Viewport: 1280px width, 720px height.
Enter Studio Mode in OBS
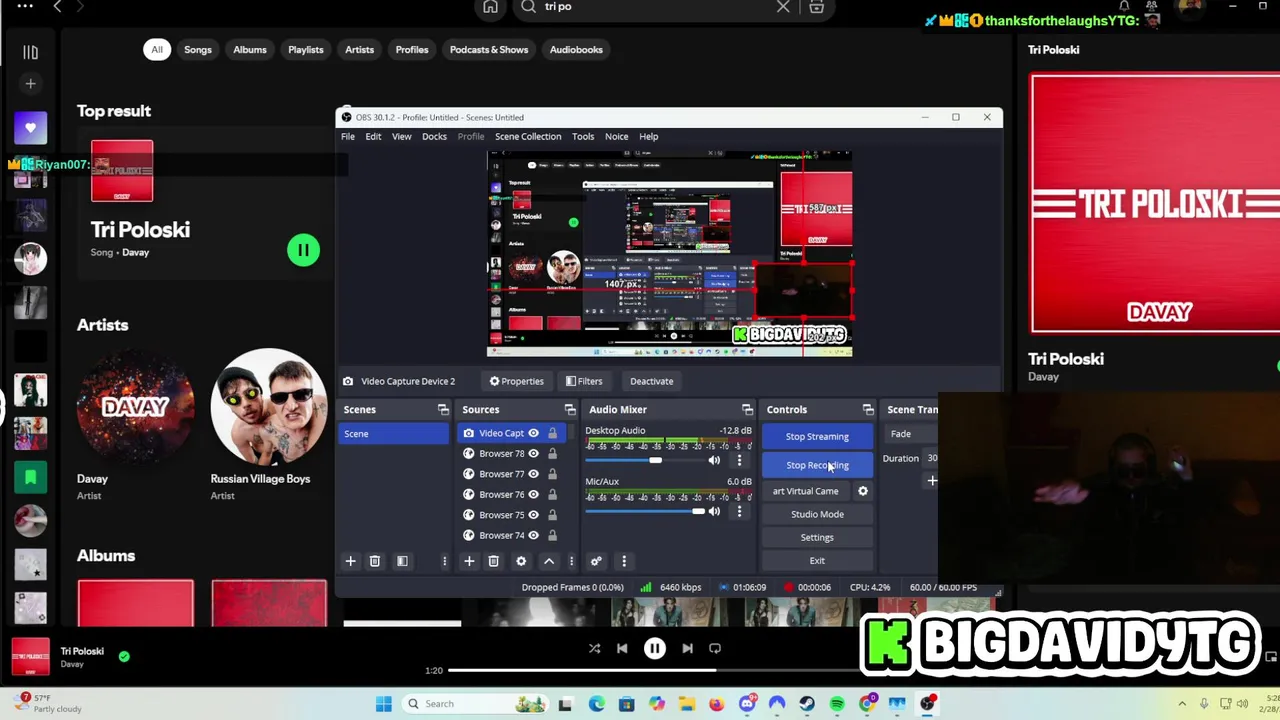click(817, 514)
